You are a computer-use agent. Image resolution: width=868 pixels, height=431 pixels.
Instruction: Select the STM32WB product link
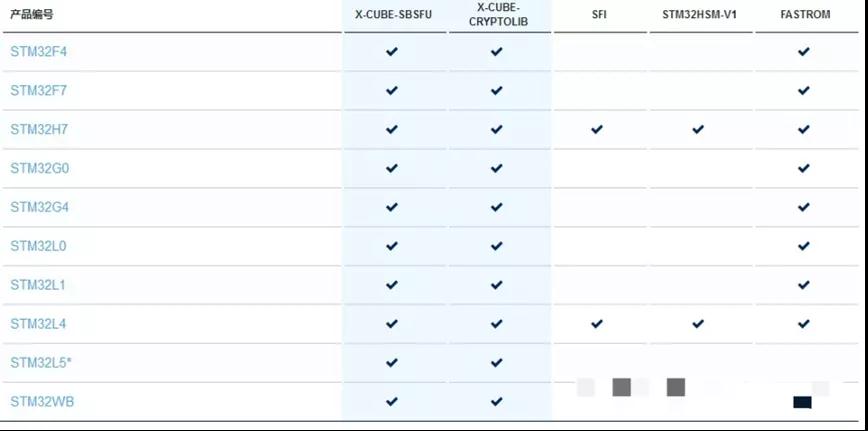(42, 401)
